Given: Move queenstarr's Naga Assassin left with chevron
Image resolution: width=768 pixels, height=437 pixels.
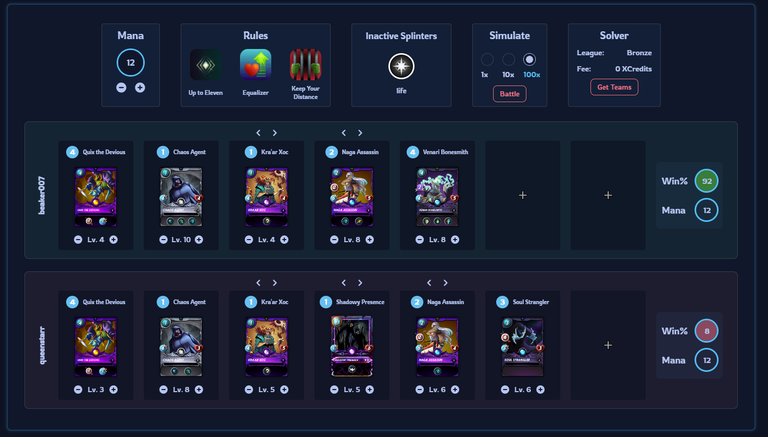Looking at the screenshot, I should [429, 283].
